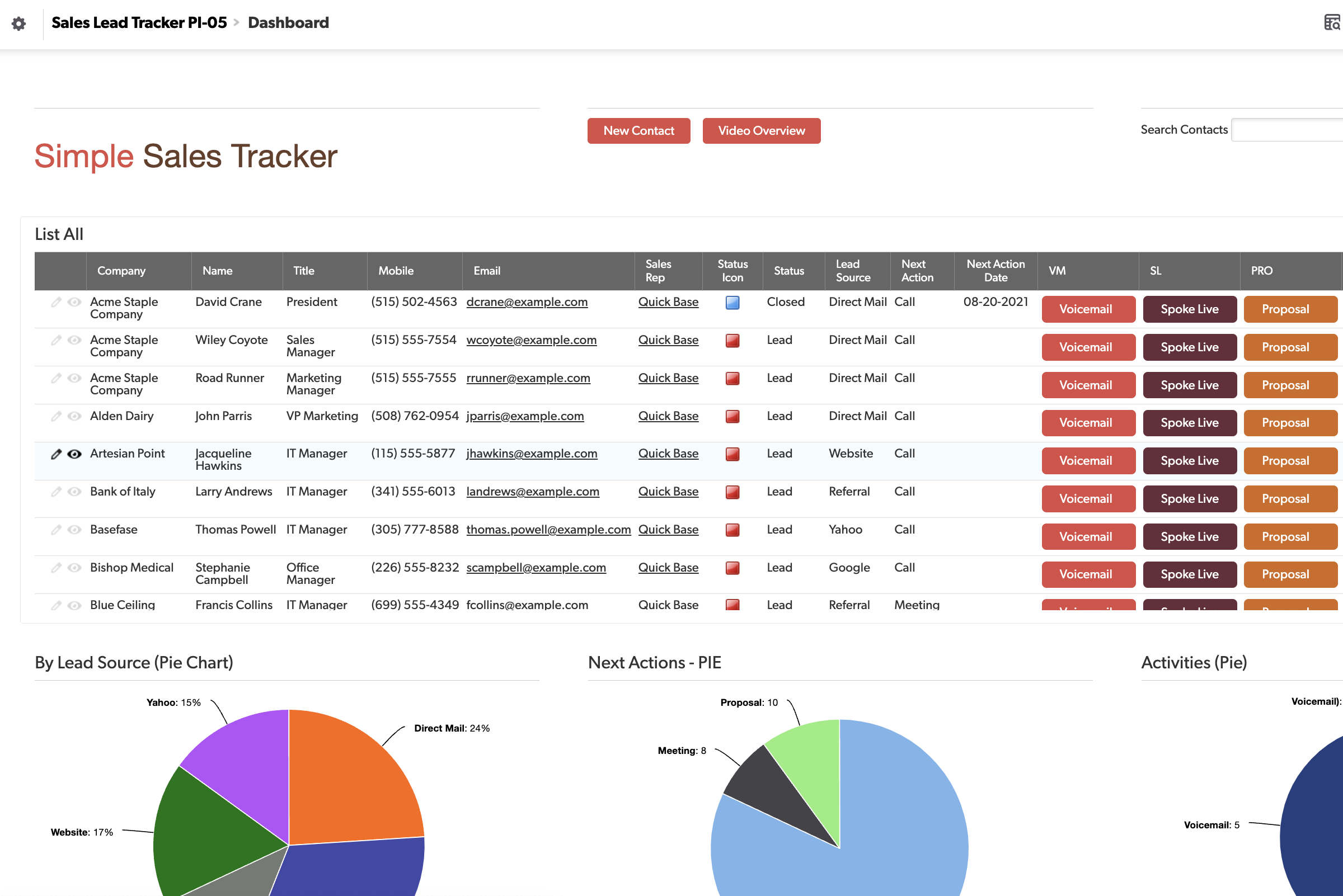This screenshot has height=896, width=1343.
Task: Edit the David Crane record with pencil icon
Action: coord(56,302)
